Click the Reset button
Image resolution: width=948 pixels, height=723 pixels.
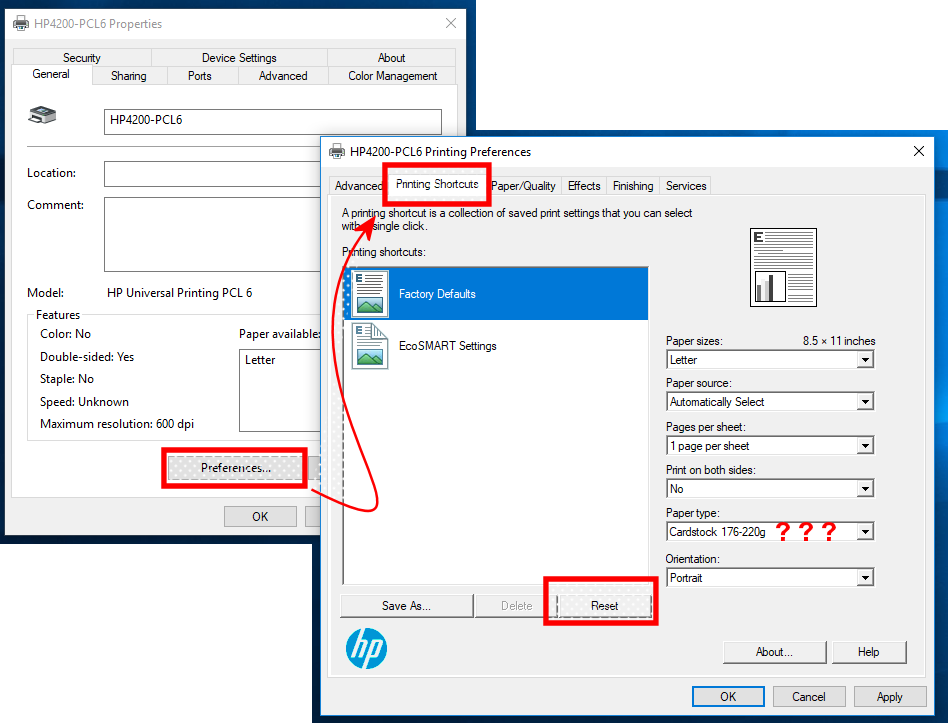pos(605,606)
